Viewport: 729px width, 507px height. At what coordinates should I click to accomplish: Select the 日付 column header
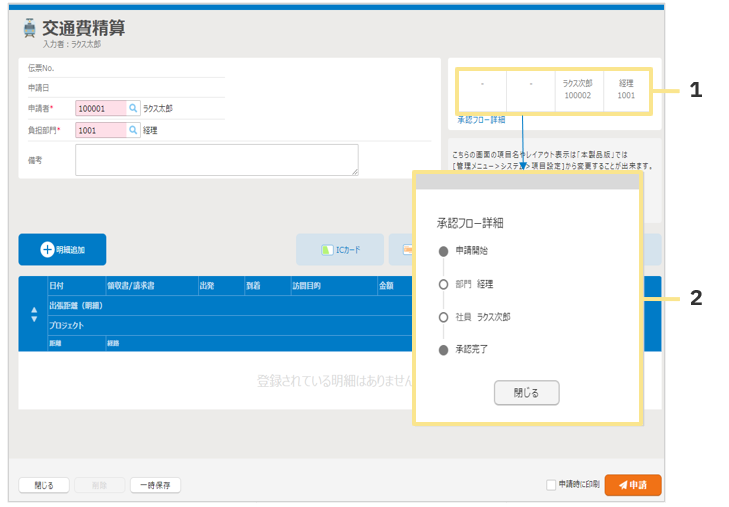coord(58,286)
